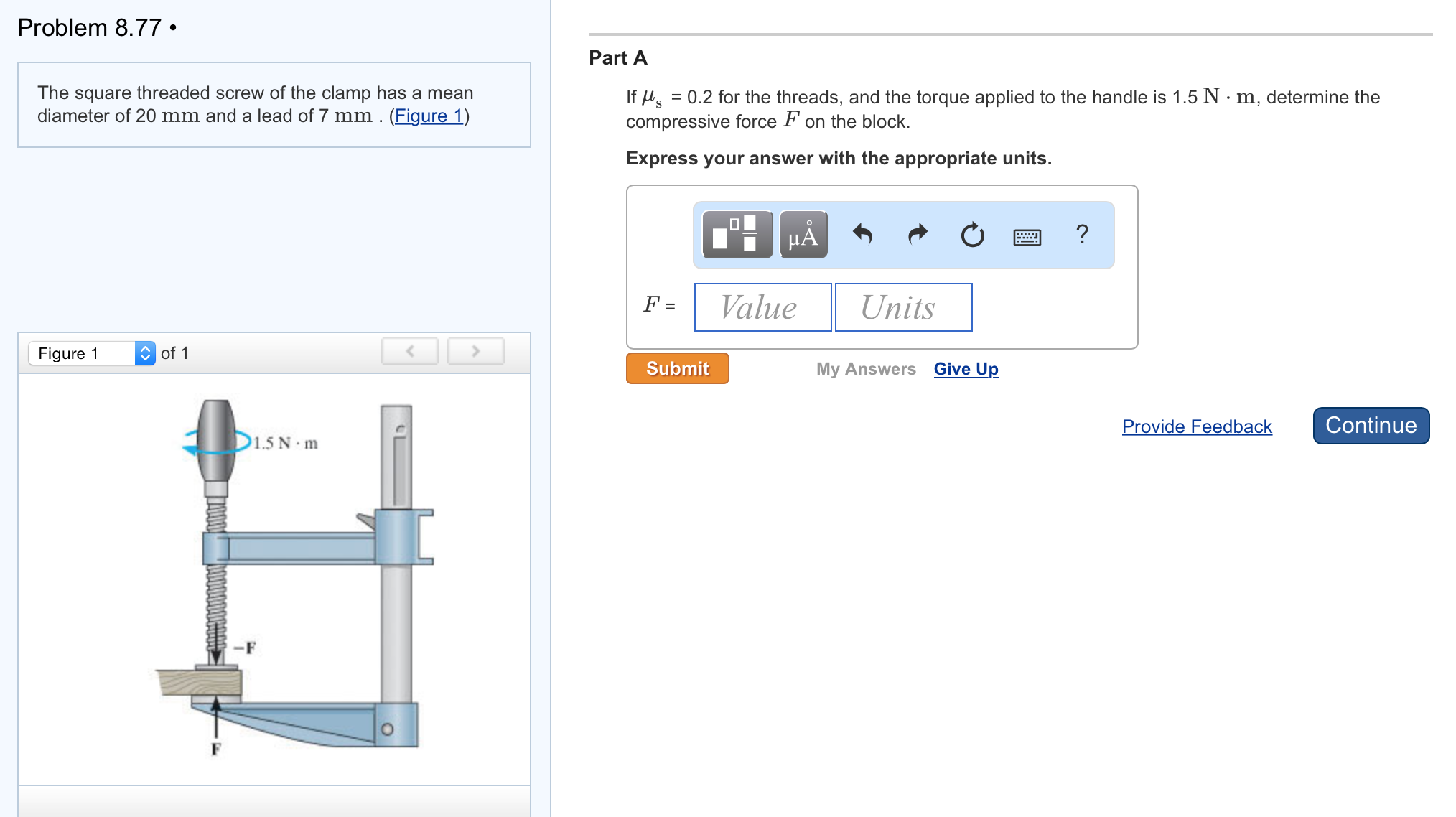Go to the previous figure arrow
The height and width of the screenshot is (817, 1456).
click(409, 351)
